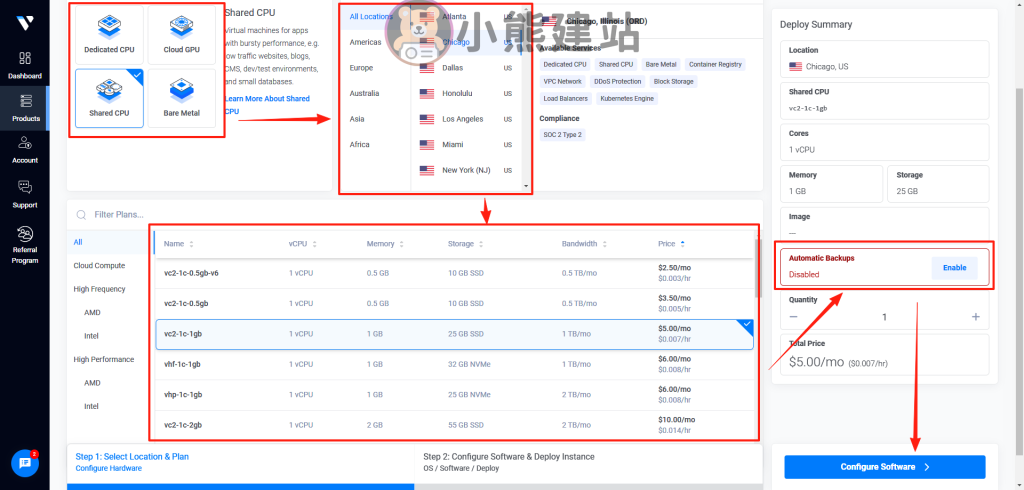The height and width of the screenshot is (490, 1024).
Task: Open the Dashboard icon in sidebar
Action: tap(25, 64)
